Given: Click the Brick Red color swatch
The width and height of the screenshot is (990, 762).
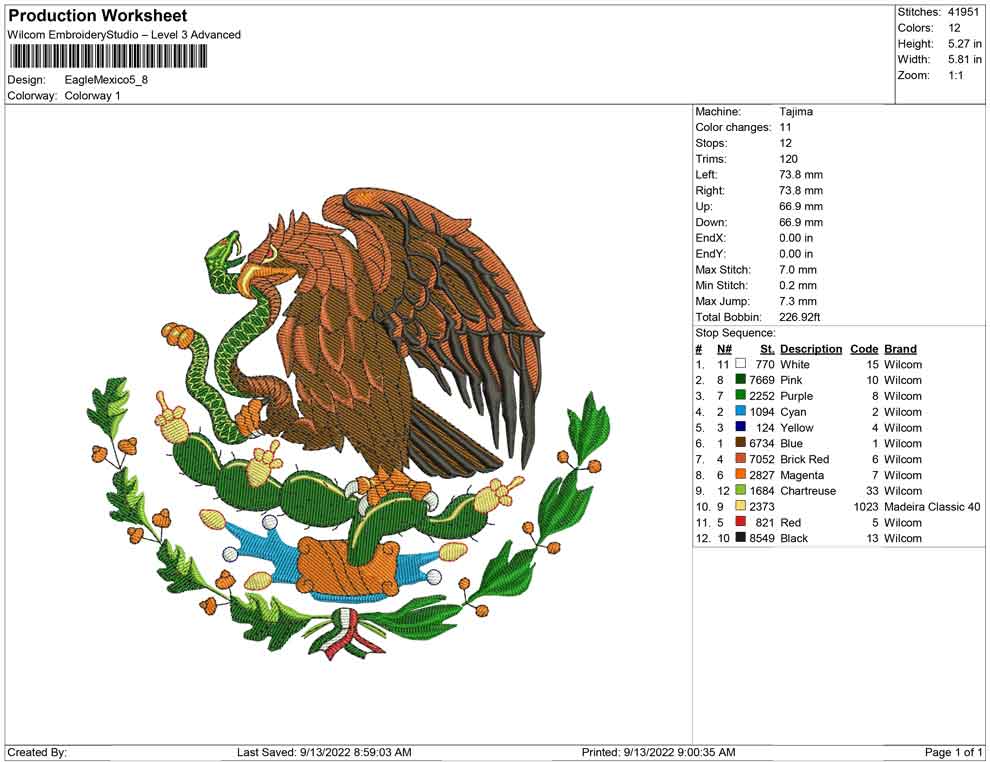Looking at the screenshot, I should click(x=741, y=458).
